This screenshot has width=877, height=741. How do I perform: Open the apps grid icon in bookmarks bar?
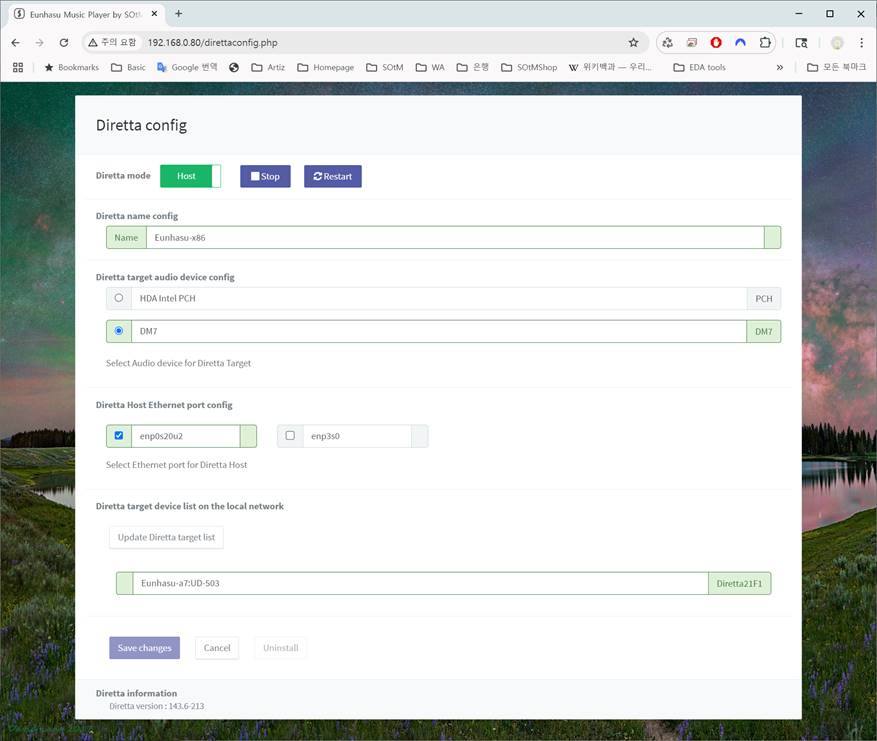[x=18, y=67]
